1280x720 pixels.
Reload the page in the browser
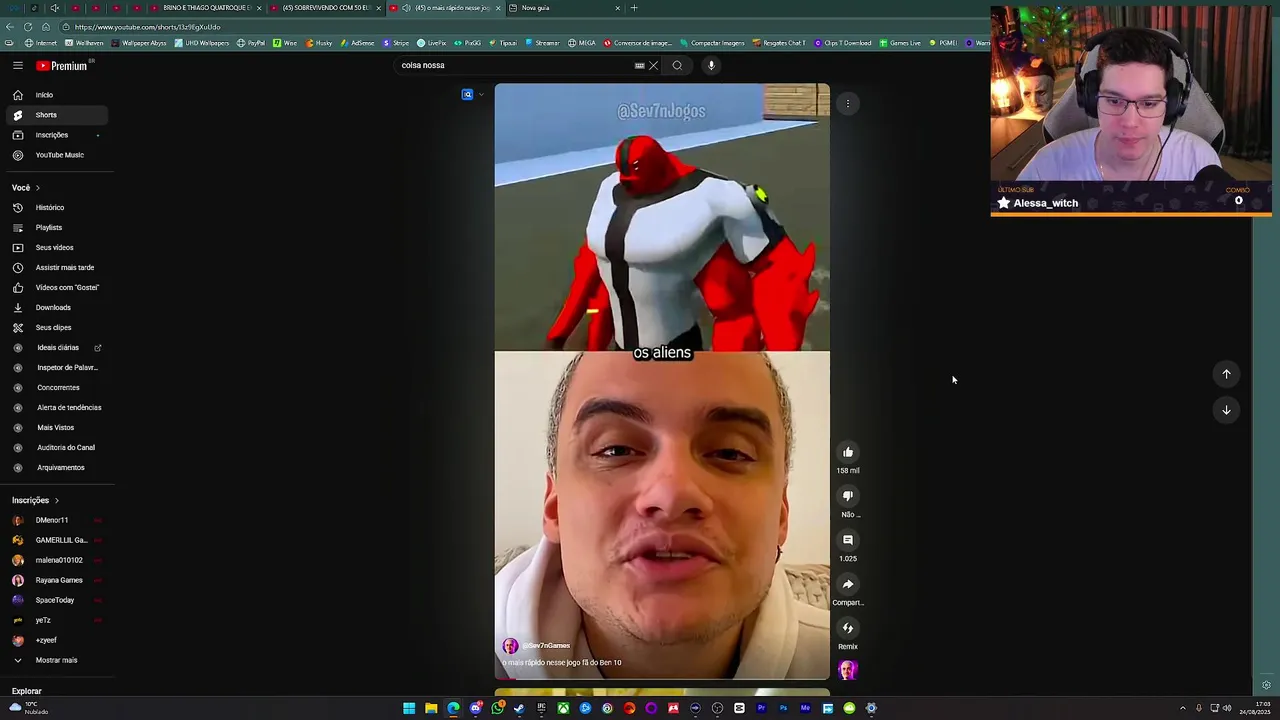pyautogui.click(x=27, y=27)
